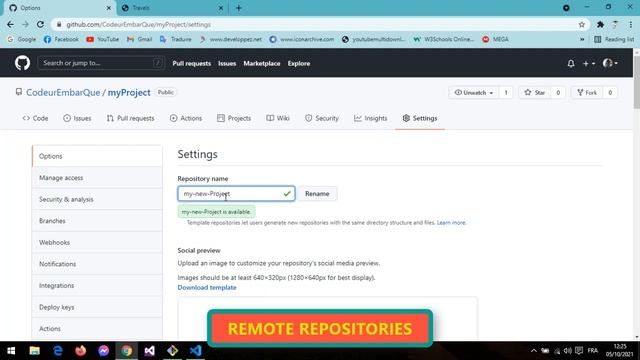The image size is (640, 360).
Task: Click the browser back arrow
Action: (x=10, y=24)
